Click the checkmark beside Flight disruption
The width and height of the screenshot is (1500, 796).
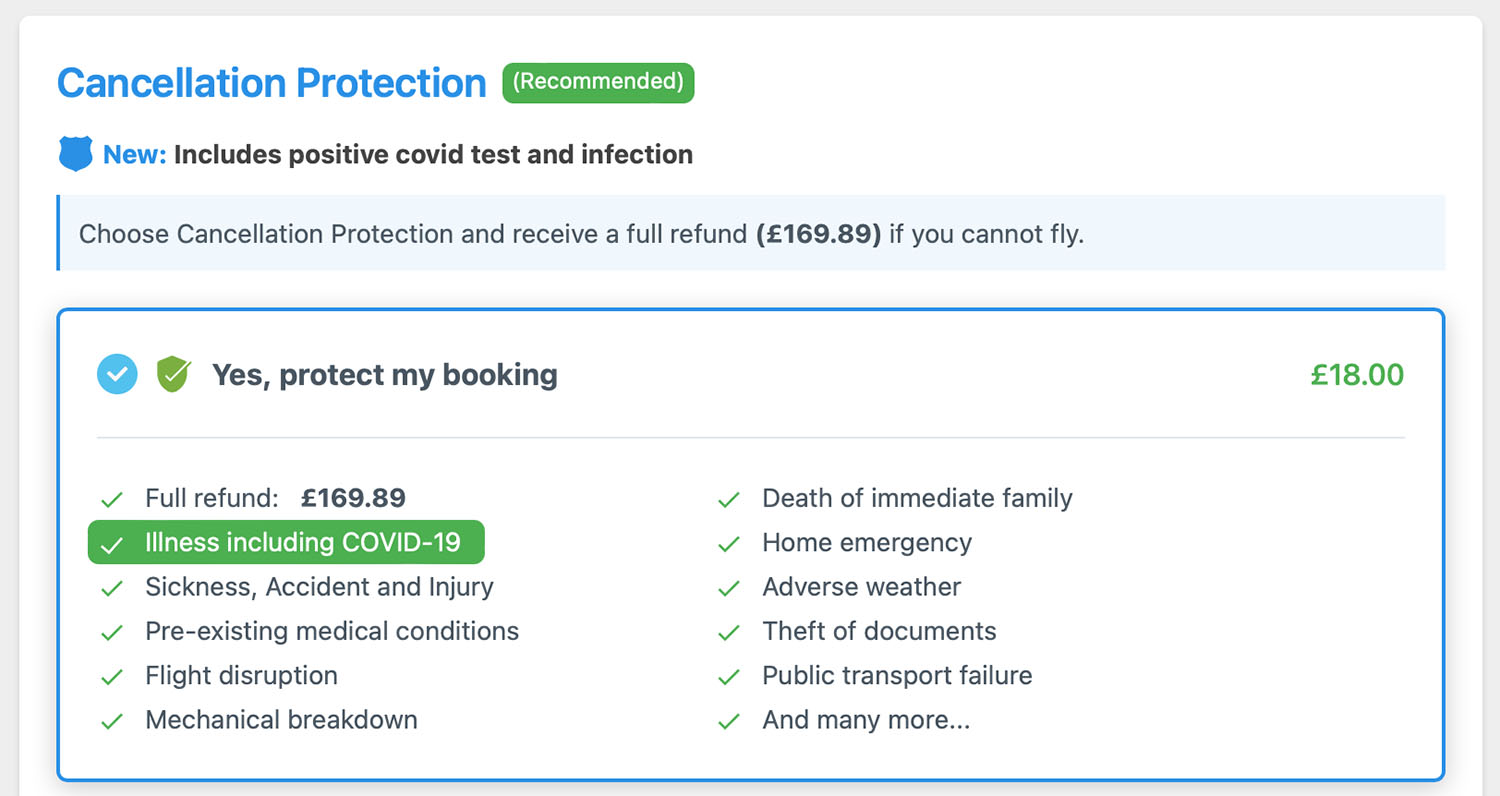point(112,677)
